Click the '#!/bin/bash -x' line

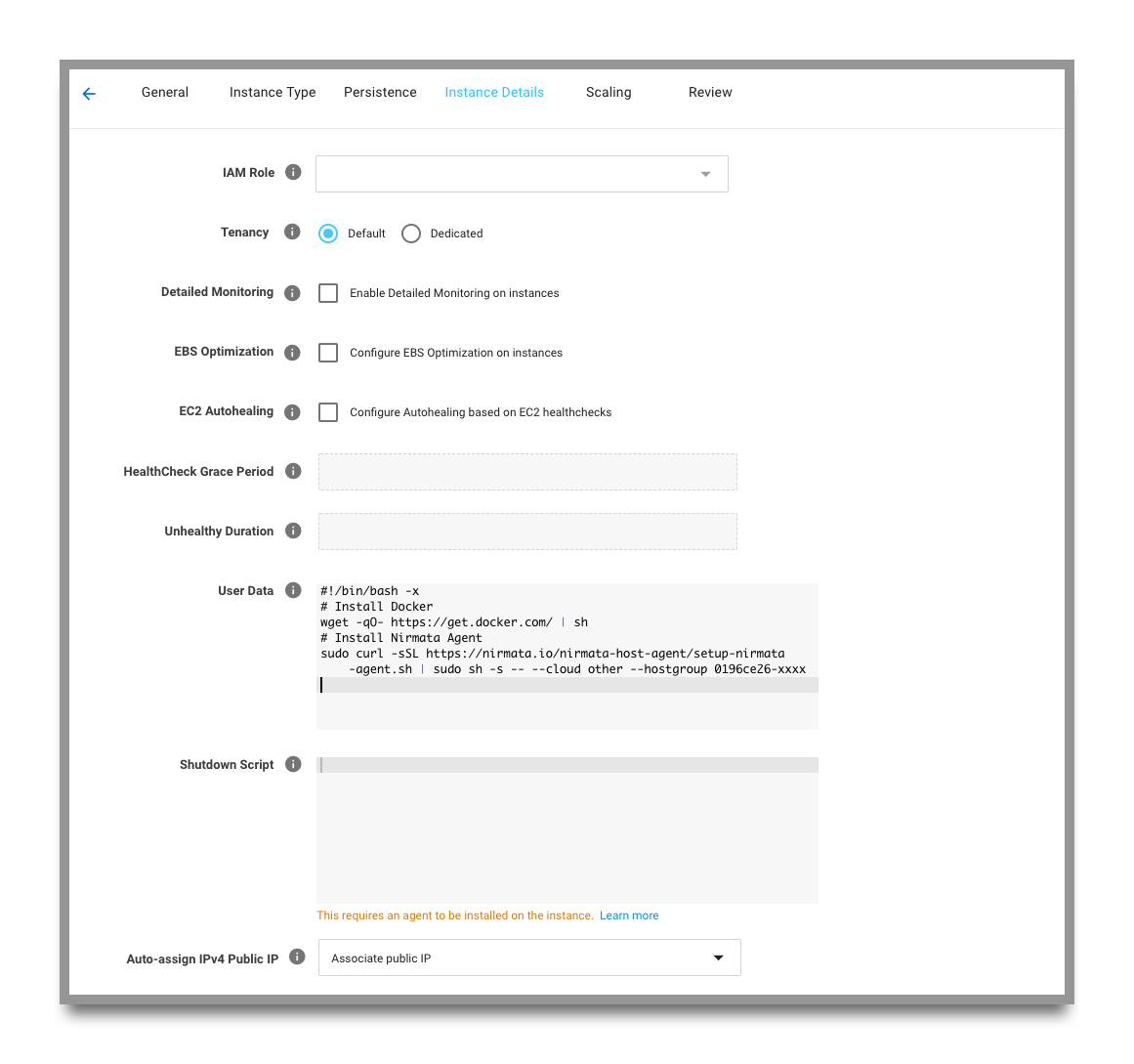(x=369, y=591)
